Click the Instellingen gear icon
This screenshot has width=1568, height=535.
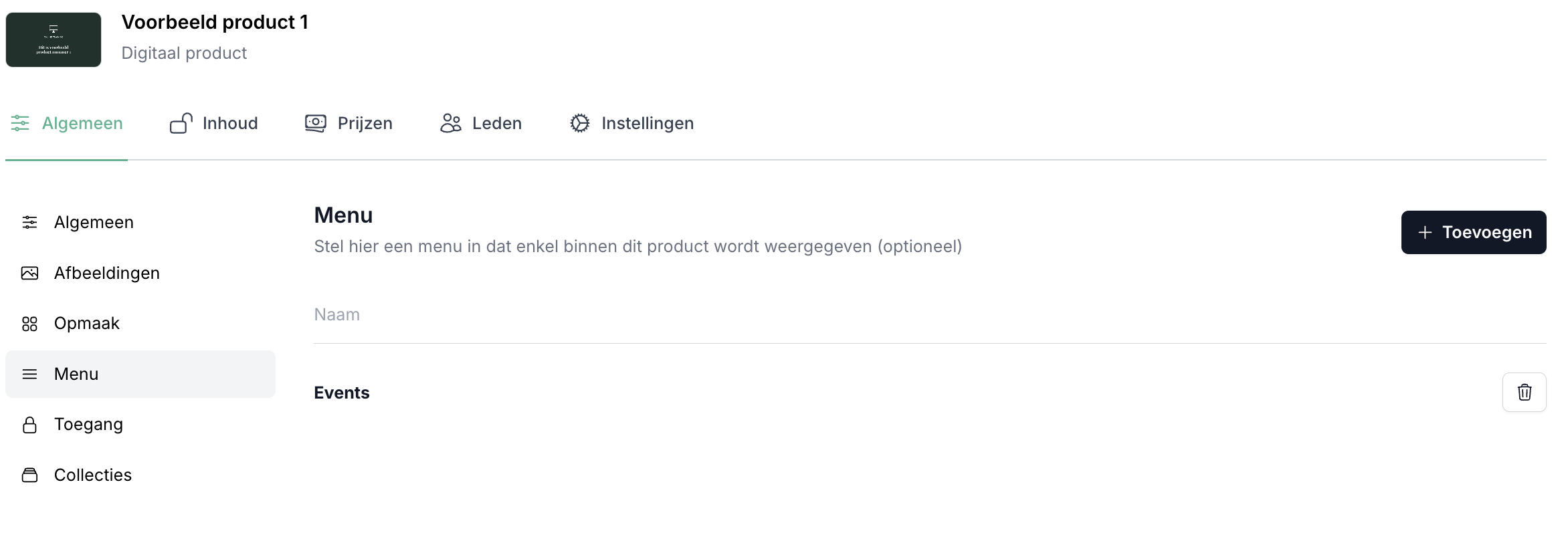click(580, 123)
